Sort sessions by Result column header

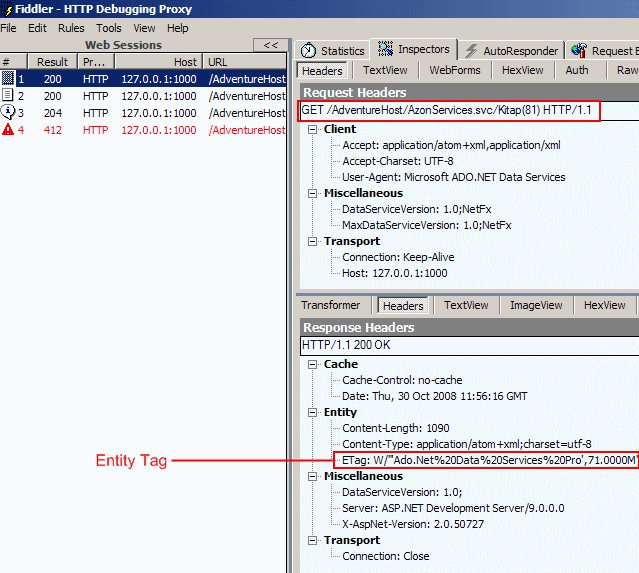pyautogui.click(x=52, y=62)
